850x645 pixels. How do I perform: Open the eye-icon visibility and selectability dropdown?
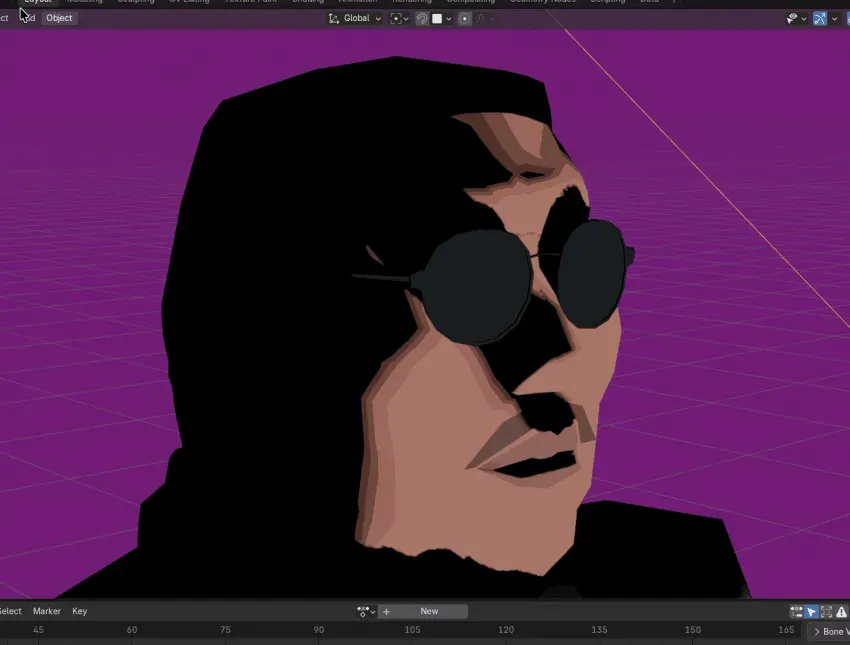796,19
